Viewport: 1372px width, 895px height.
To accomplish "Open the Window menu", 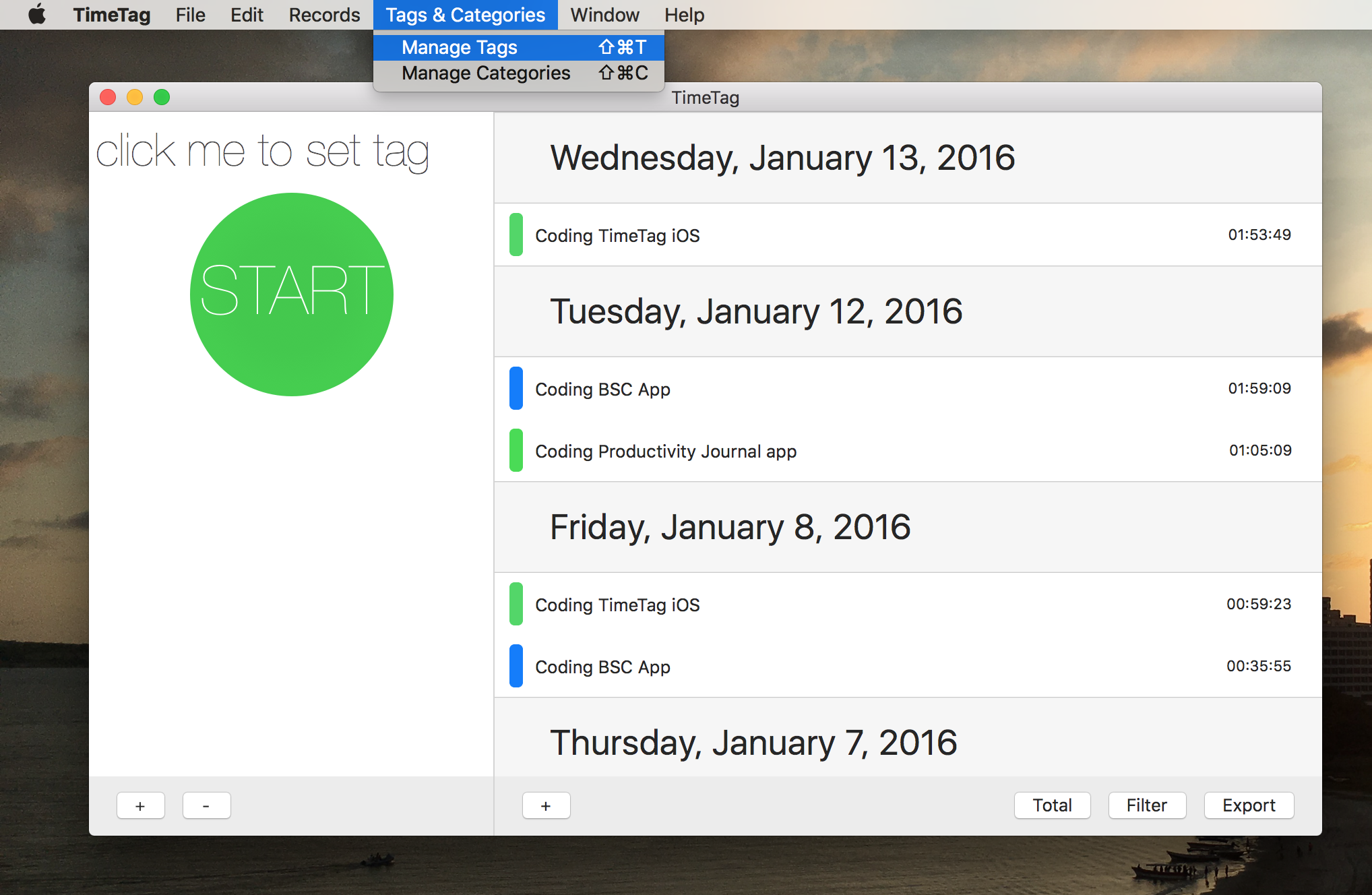I will click(x=604, y=14).
